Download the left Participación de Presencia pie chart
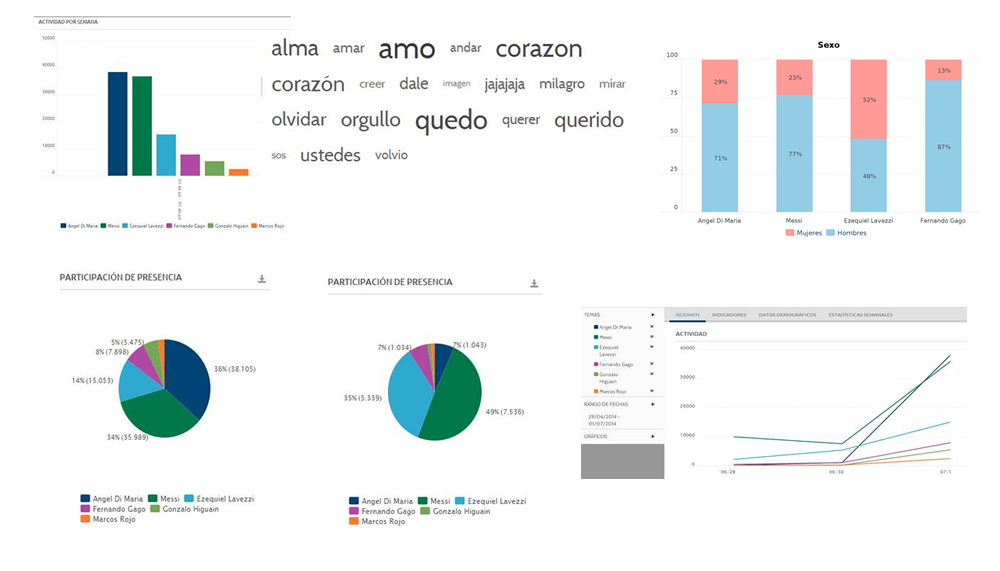The height and width of the screenshot is (571, 1000). 261,279
